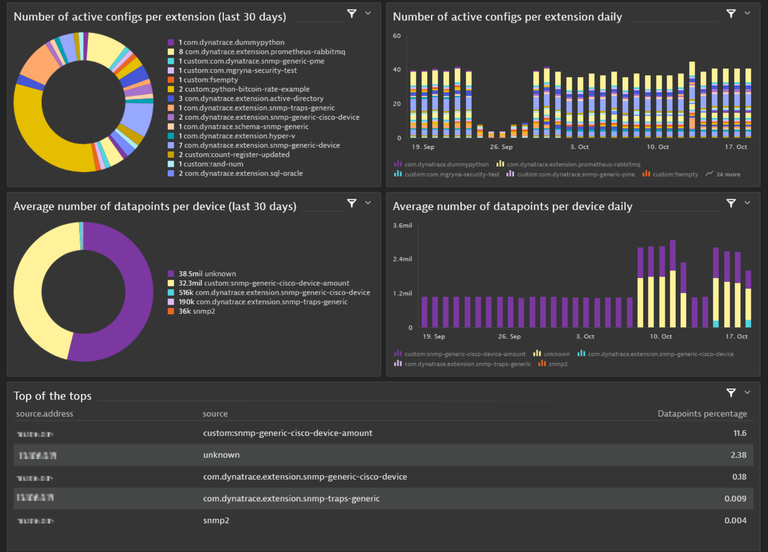Show the 24 more legend entries
The image size is (768, 552).
pyautogui.click(x=723, y=174)
